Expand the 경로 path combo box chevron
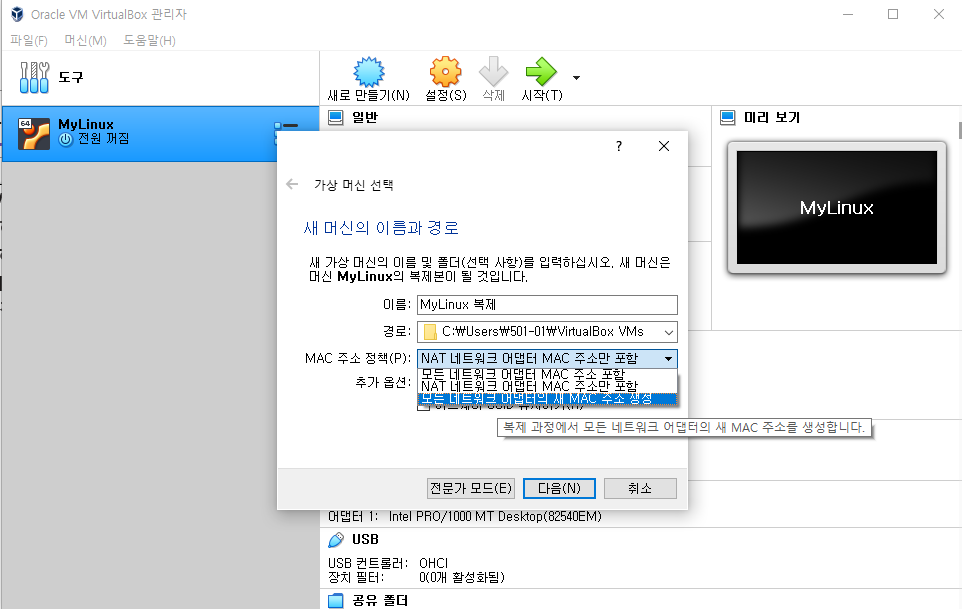The image size is (962, 609). tap(669, 332)
